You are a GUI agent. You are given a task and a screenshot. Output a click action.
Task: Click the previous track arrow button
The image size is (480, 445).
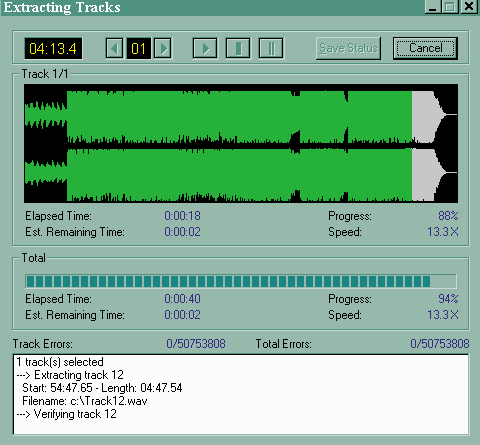click(x=114, y=49)
